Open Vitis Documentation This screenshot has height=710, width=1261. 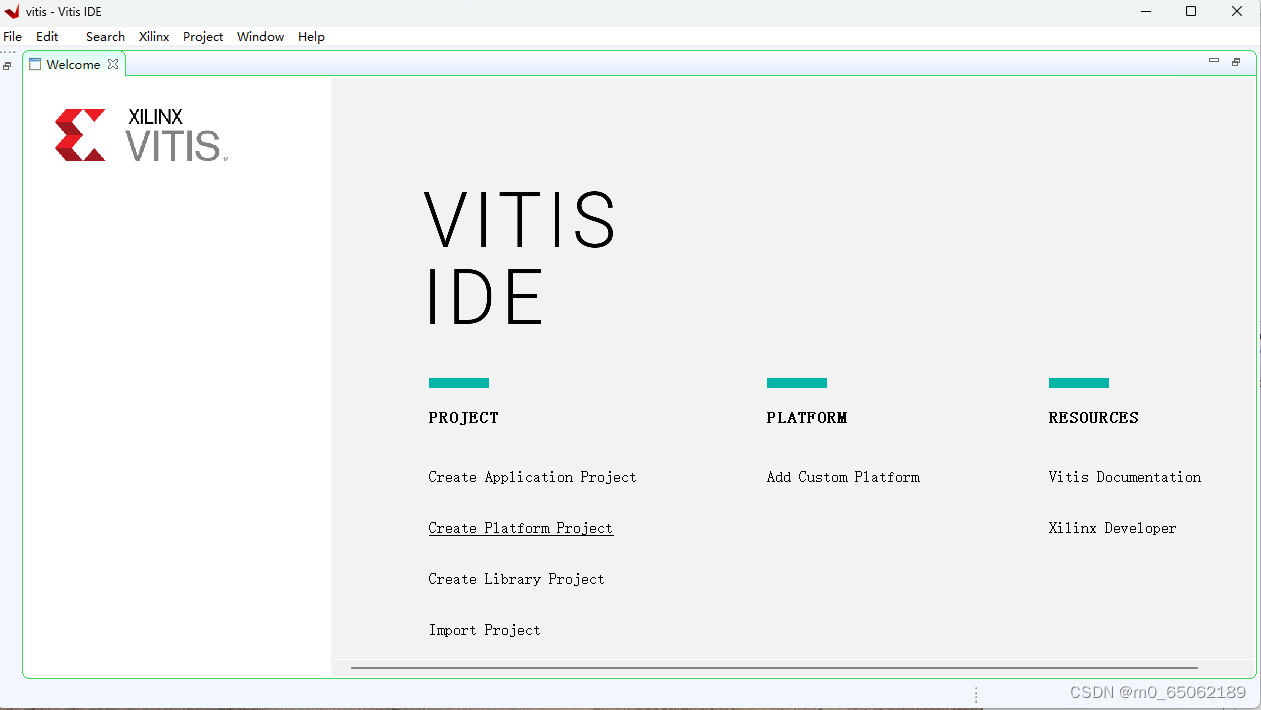1124,477
